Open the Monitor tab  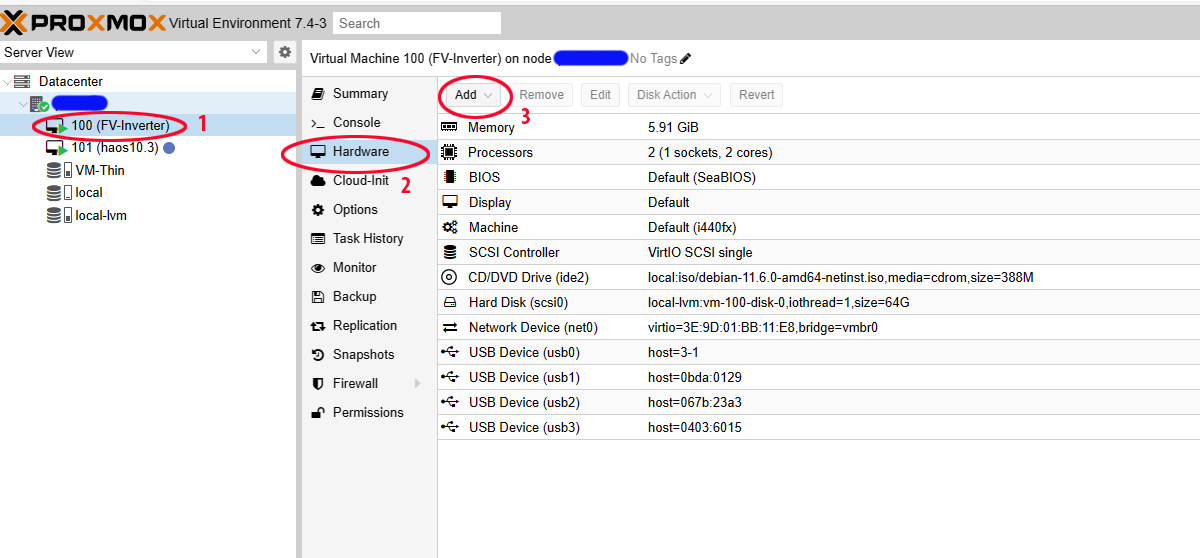click(368, 268)
